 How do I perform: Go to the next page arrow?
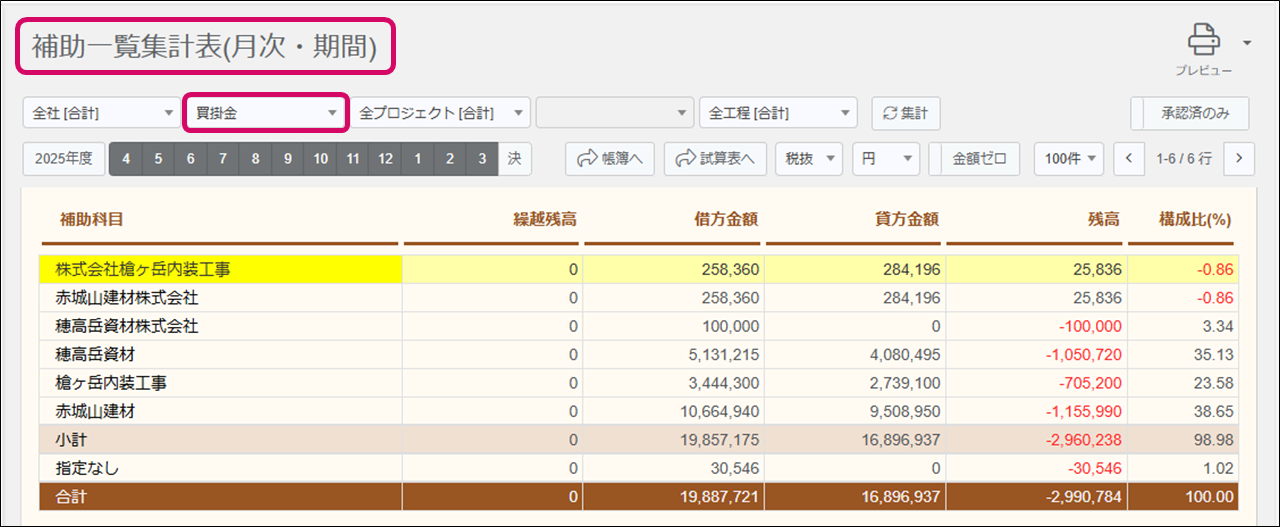click(x=1239, y=158)
